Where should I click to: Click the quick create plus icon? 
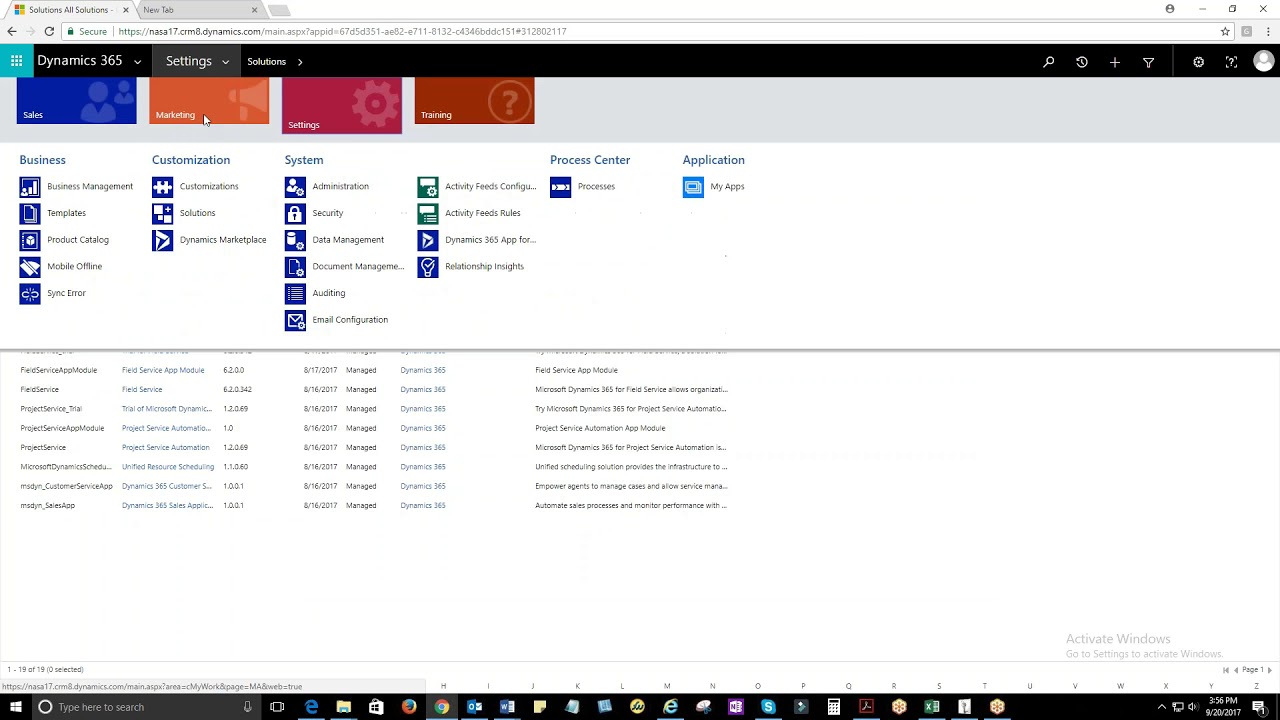point(1115,62)
